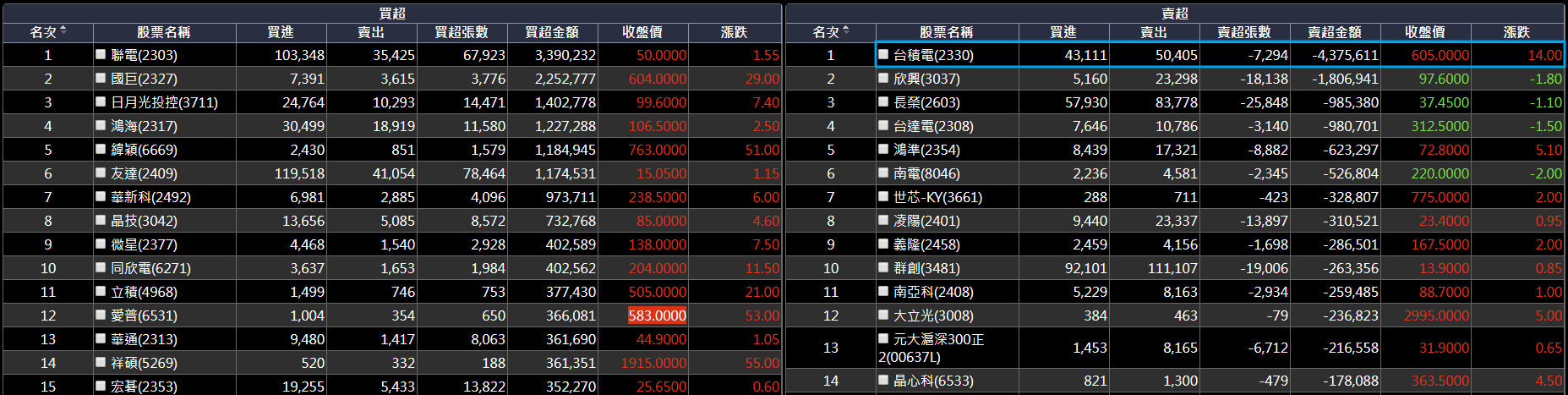This screenshot has height=395, width=1568.
Task: Tick the checkbox for 國巨(2327)
Action: pyautogui.click(x=101, y=79)
